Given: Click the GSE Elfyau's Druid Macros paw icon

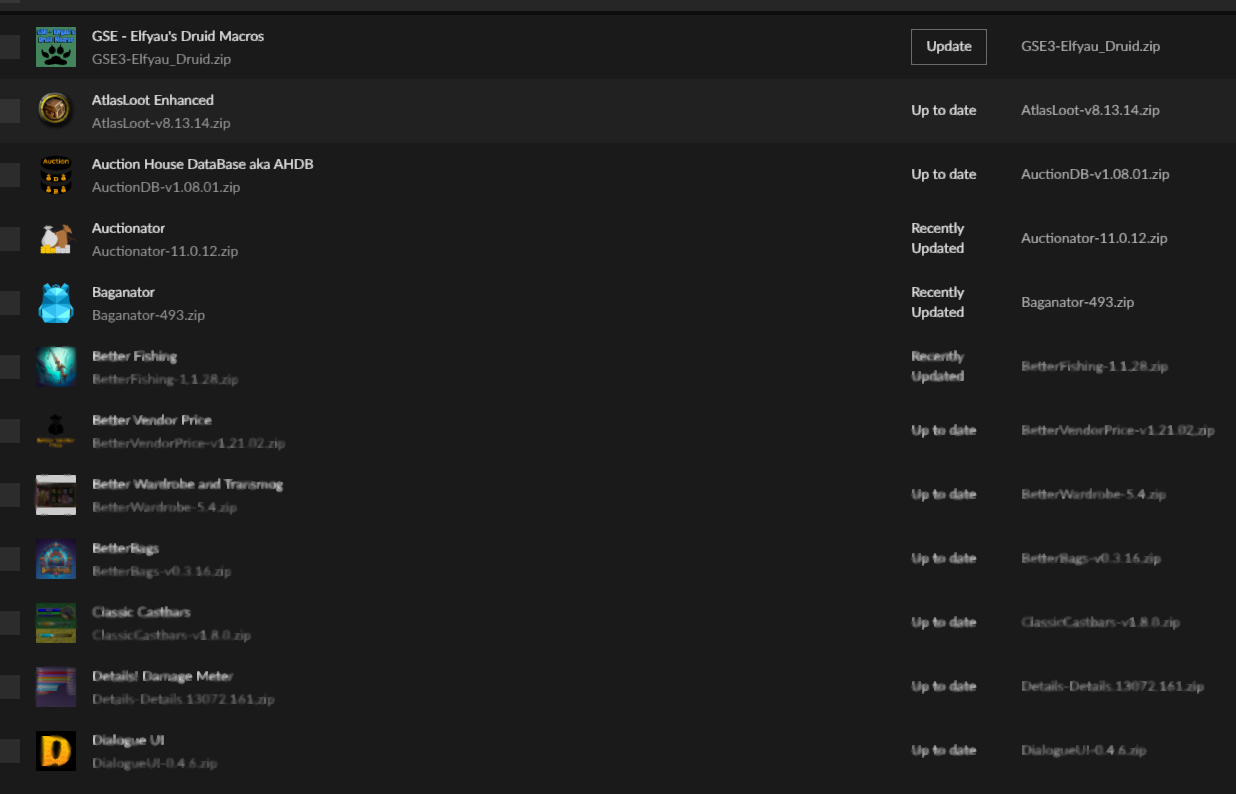Looking at the screenshot, I should [56, 47].
